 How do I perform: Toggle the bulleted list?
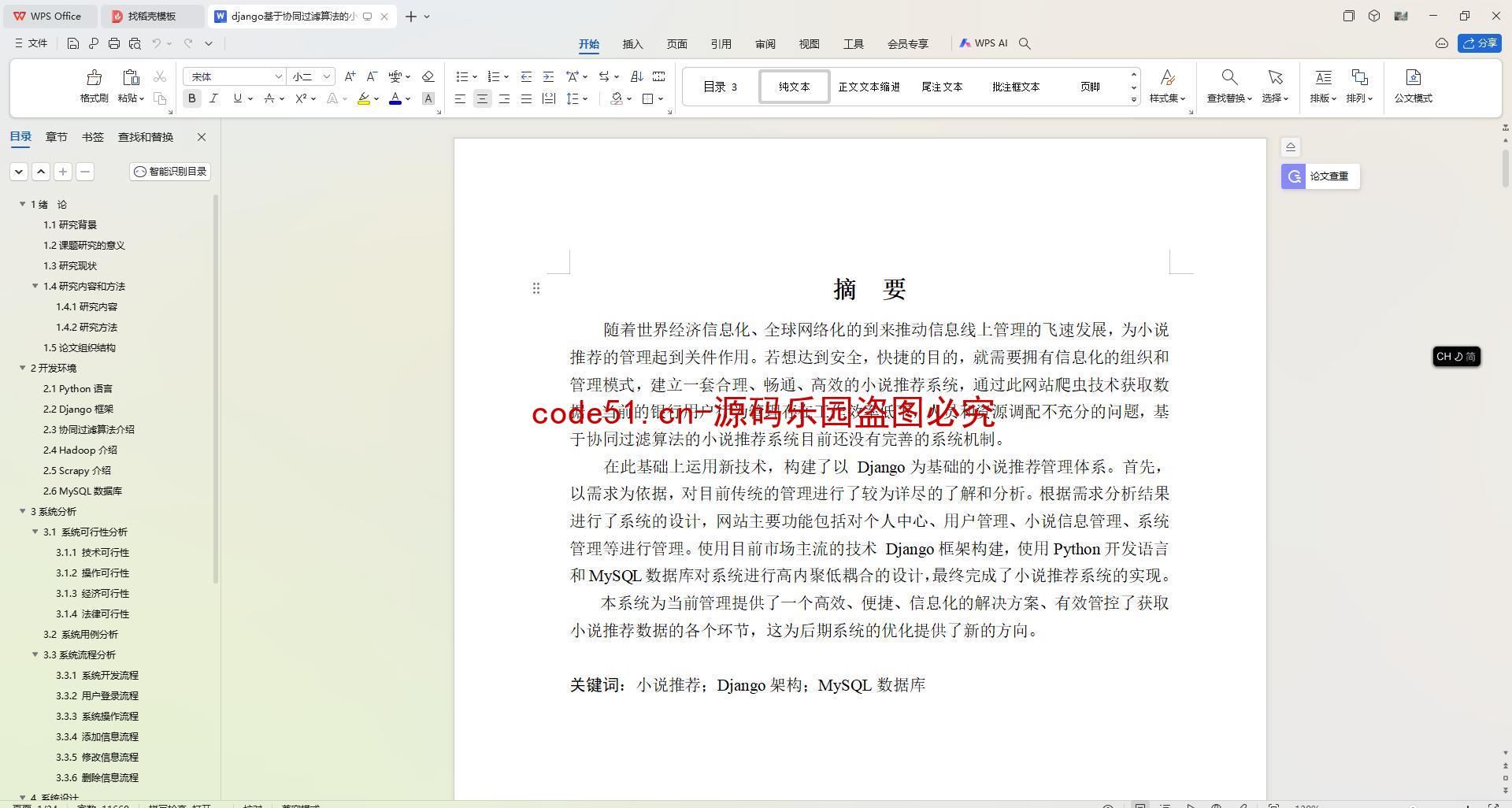[461, 76]
